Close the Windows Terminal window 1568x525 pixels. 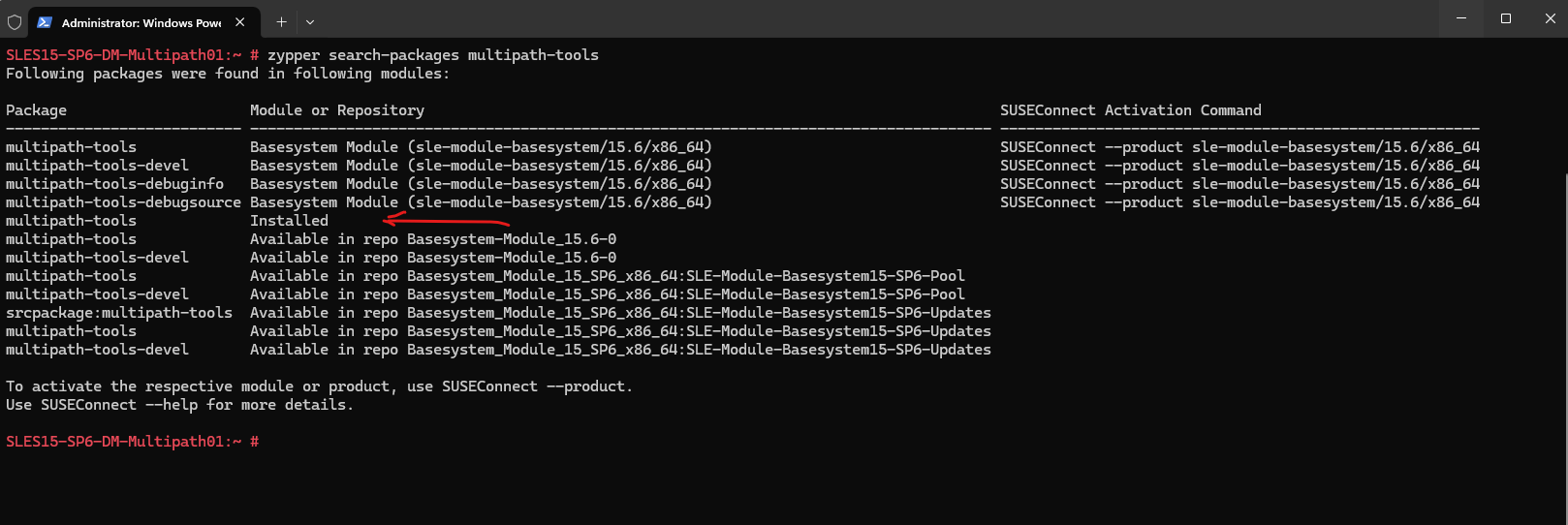tap(1550, 18)
